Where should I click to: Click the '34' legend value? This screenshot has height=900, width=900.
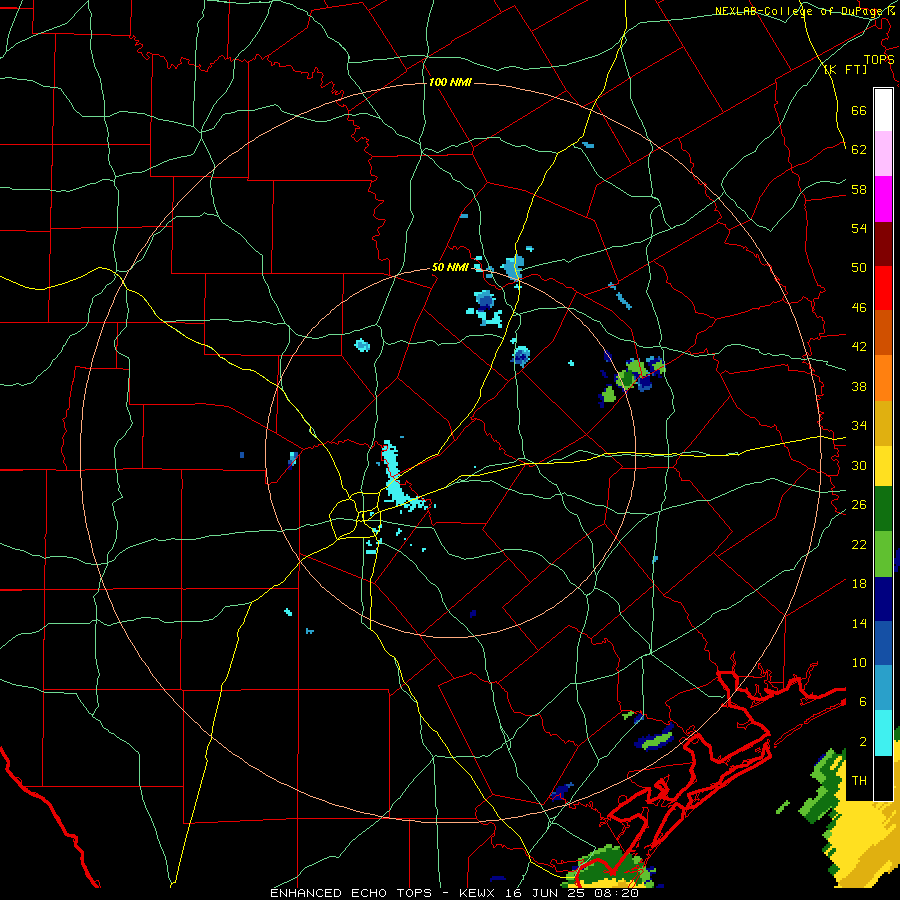click(x=859, y=425)
